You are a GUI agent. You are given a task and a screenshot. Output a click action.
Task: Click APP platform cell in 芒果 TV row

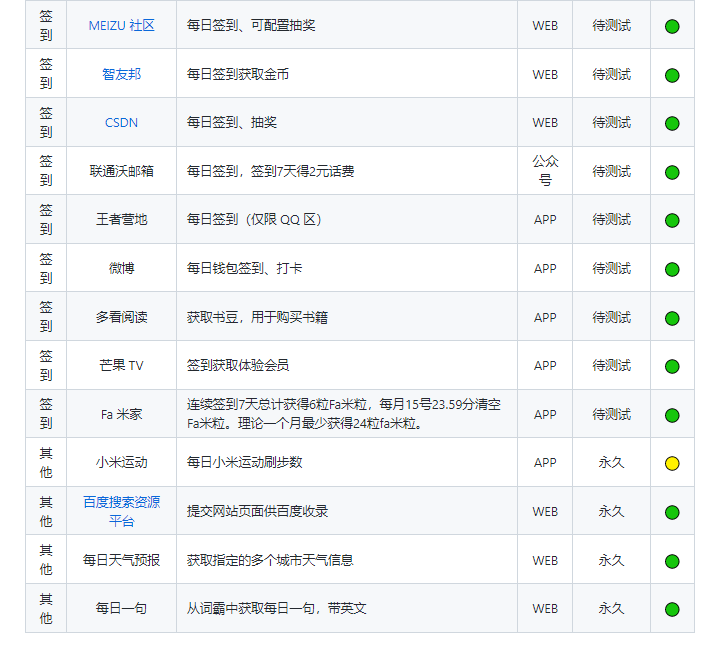click(545, 366)
